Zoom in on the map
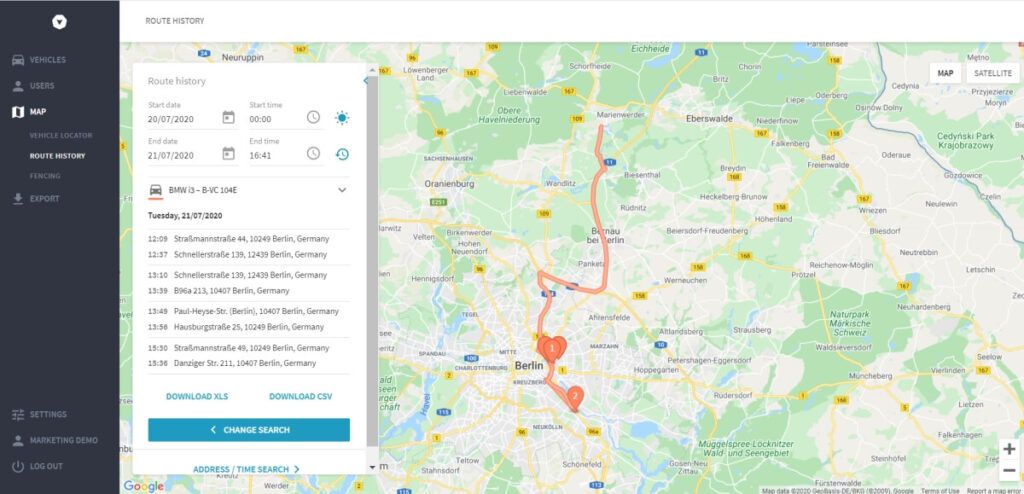 (x=1009, y=449)
